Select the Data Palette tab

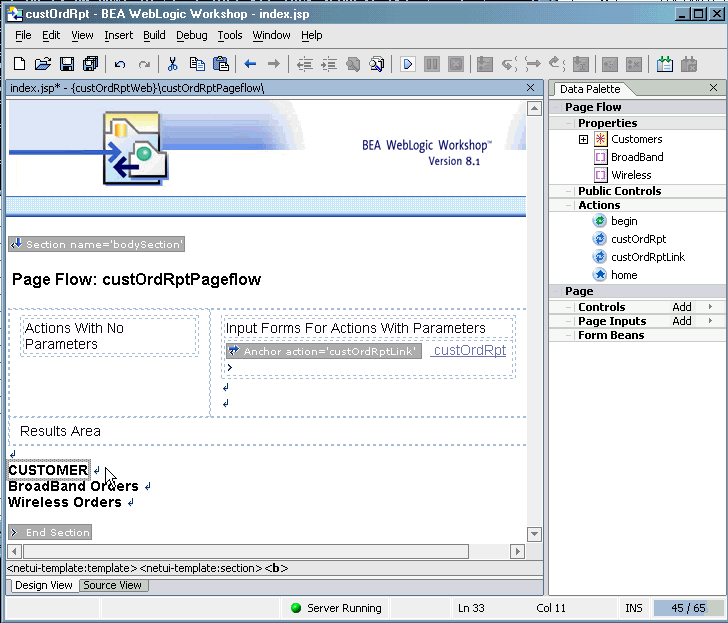[x=590, y=89]
